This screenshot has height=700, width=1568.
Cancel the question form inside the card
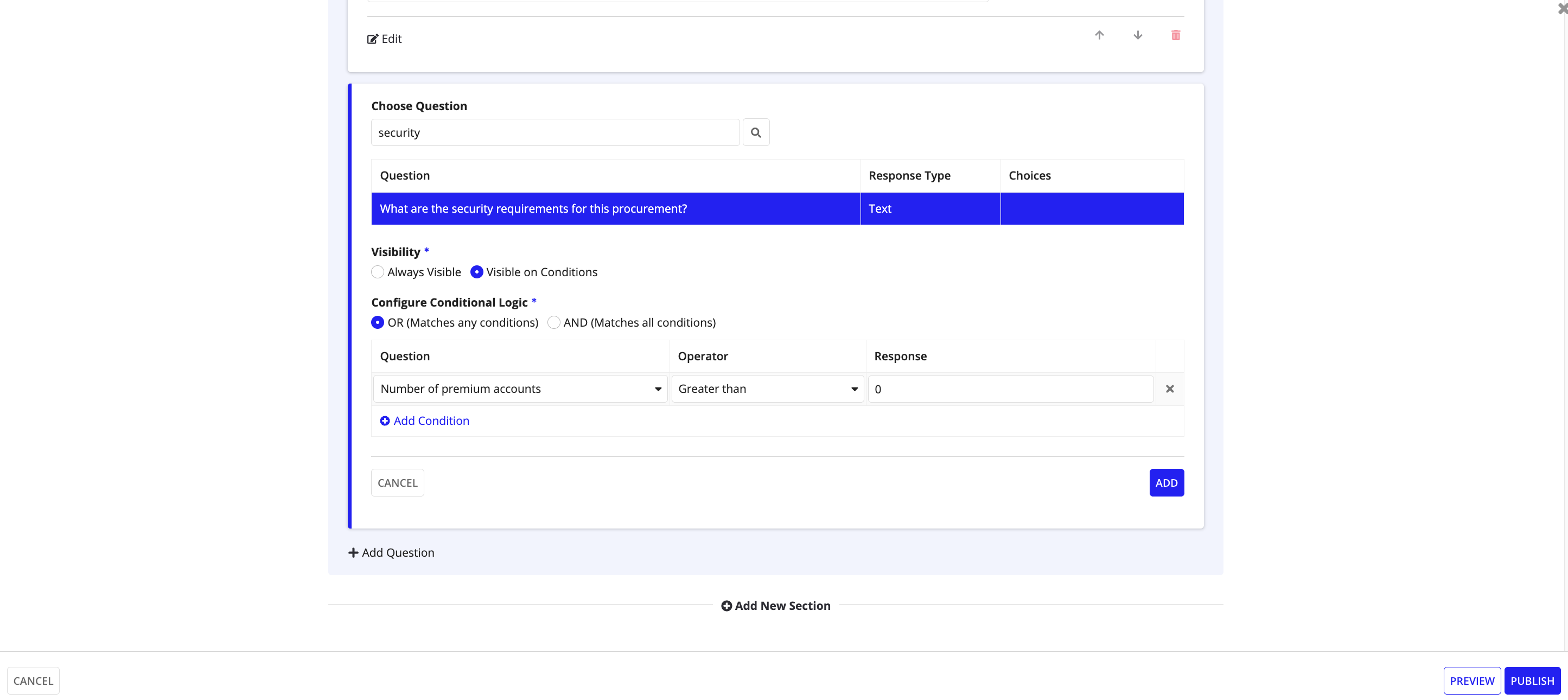(x=398, y=483)
